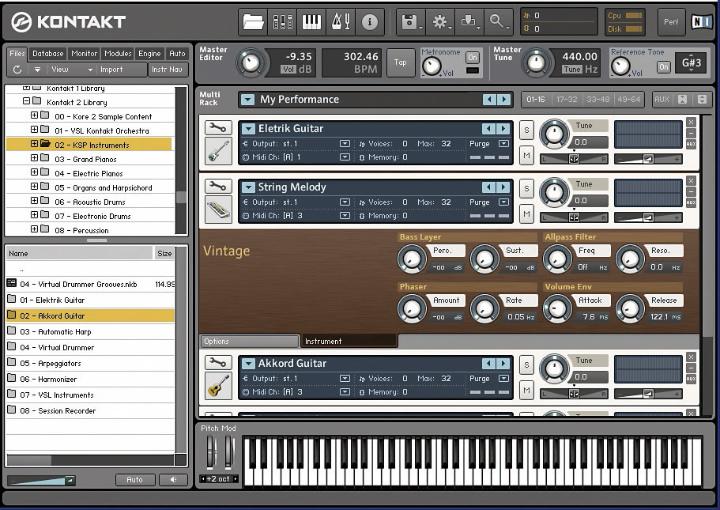The height and width of the screenshot is (510, 720).
Task: Click the String Melody keyboard picture
Action: (x=218, y=210)
